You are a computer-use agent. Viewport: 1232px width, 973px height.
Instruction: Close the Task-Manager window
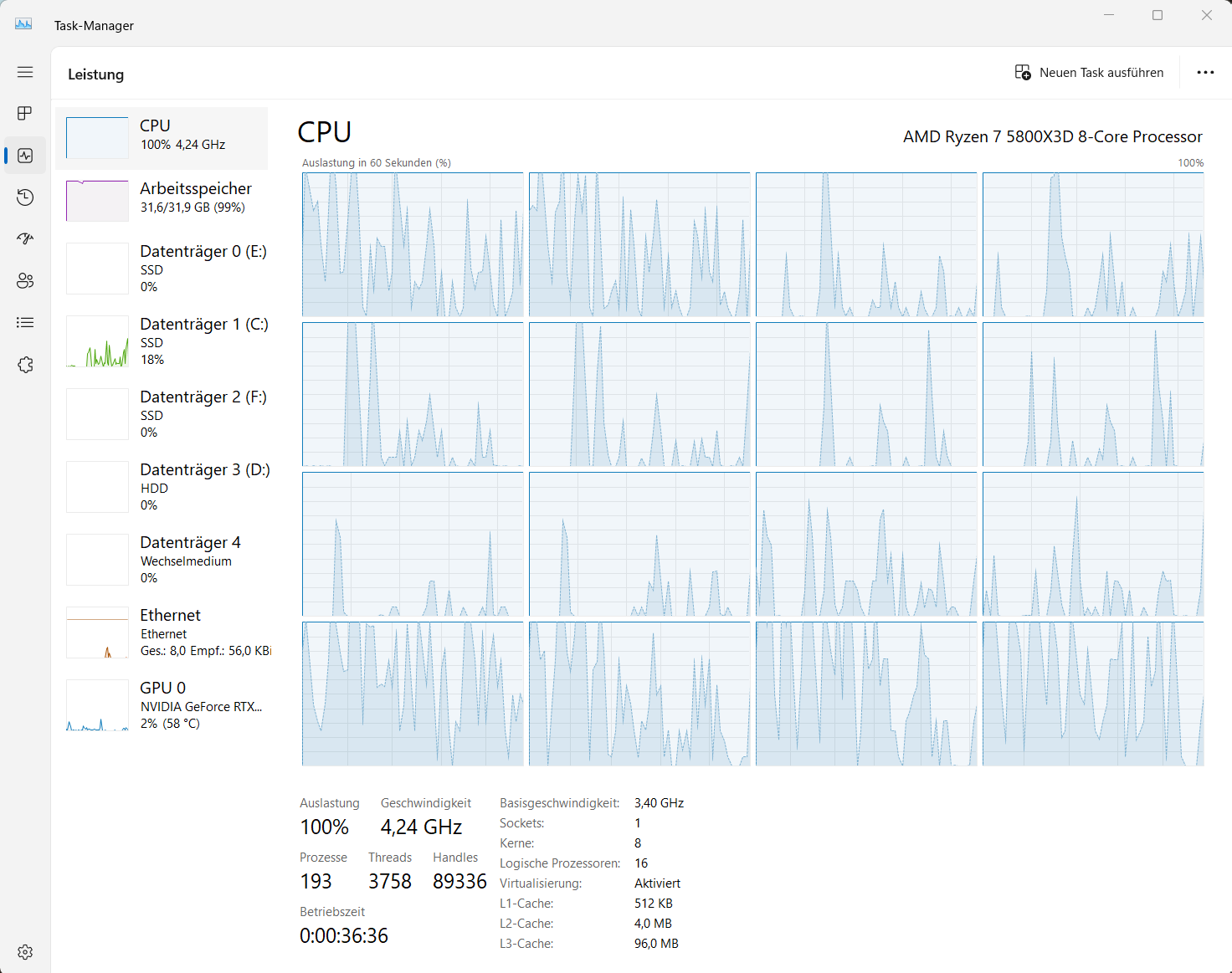click(1207, 15)
